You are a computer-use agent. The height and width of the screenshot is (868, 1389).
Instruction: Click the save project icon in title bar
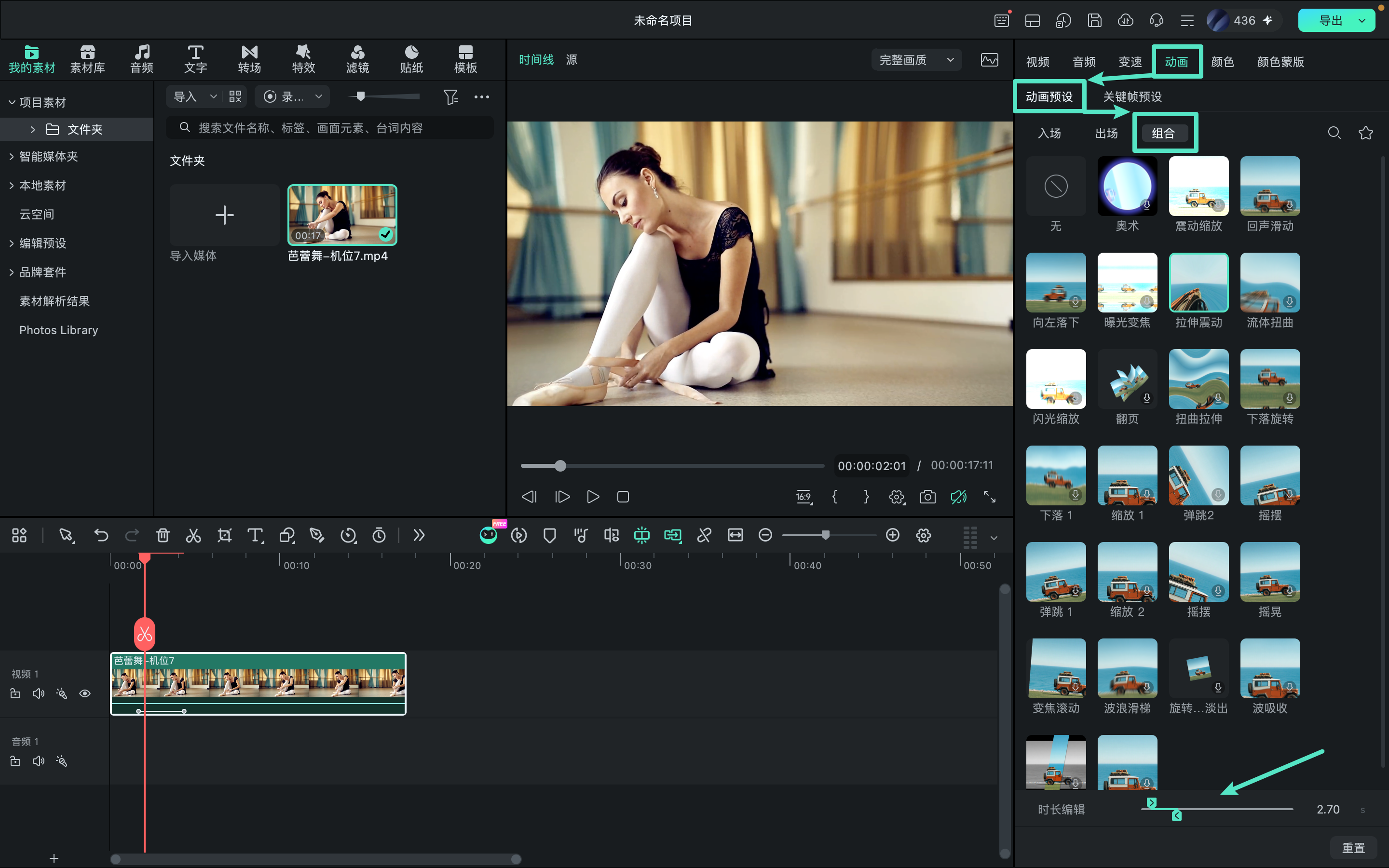(x=1094, y=21)
